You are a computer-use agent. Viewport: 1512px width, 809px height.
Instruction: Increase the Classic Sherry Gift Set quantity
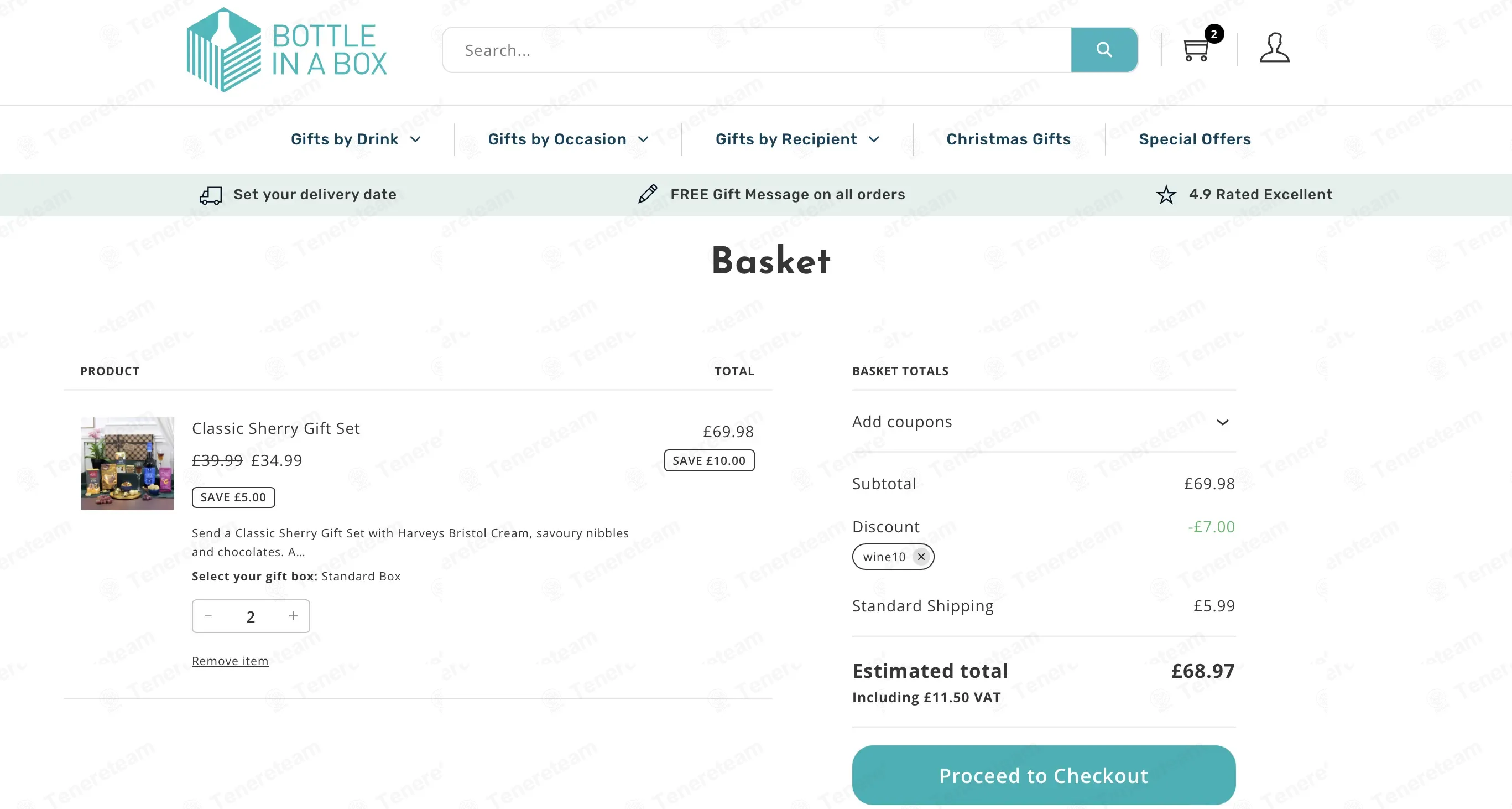tap(294, 616)
